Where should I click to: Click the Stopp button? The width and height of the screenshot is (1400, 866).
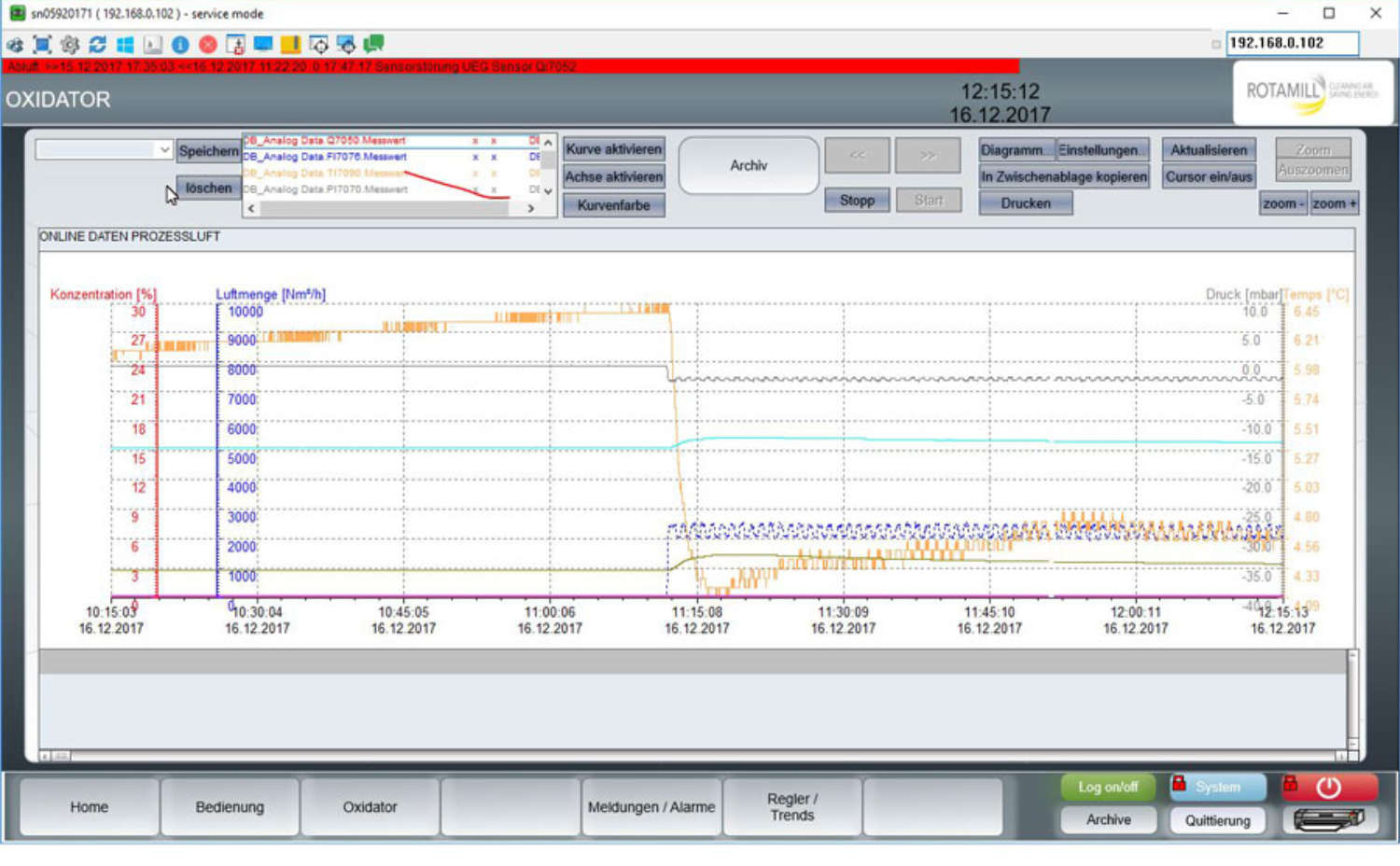click(857, 201)
